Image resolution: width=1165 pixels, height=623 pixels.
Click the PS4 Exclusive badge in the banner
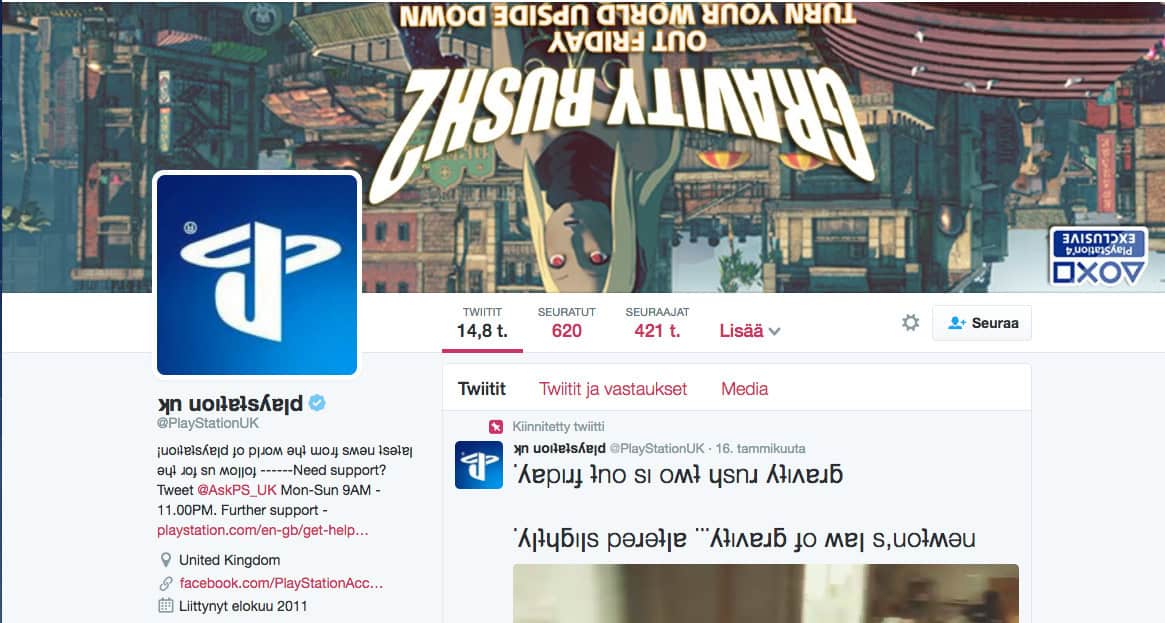click(x=1098, y=257)
